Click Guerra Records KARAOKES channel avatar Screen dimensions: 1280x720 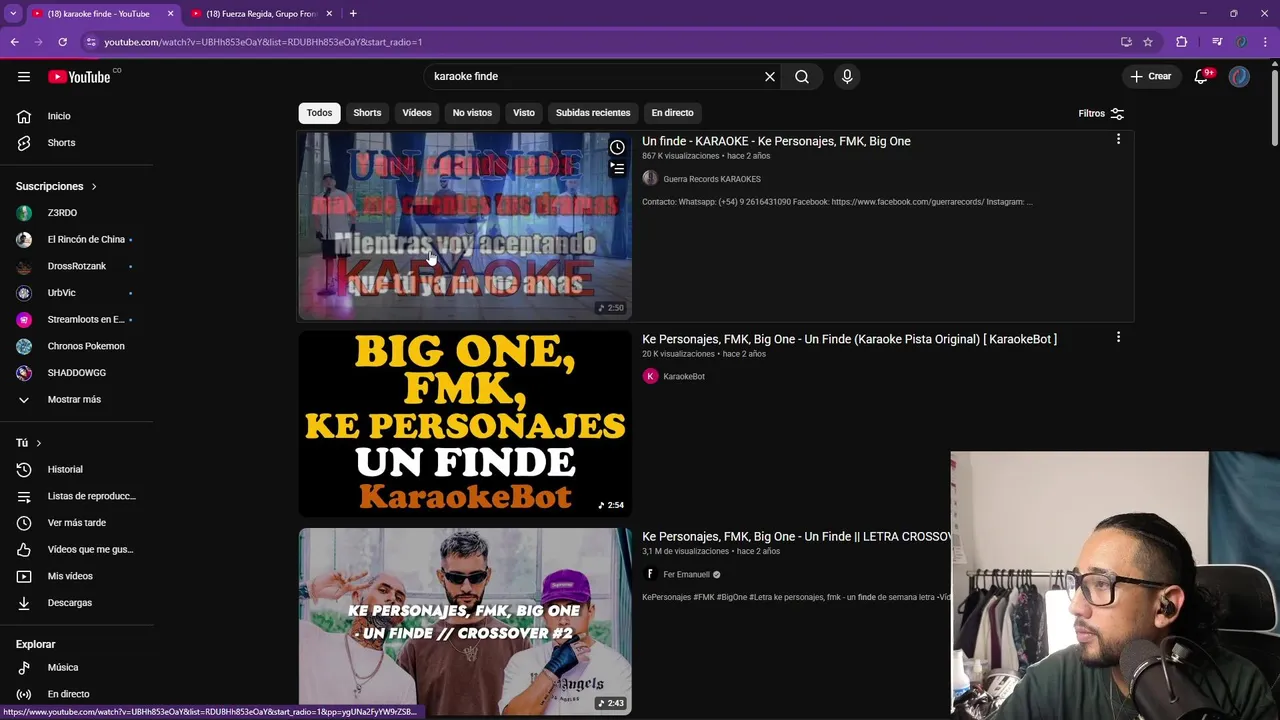650,179
